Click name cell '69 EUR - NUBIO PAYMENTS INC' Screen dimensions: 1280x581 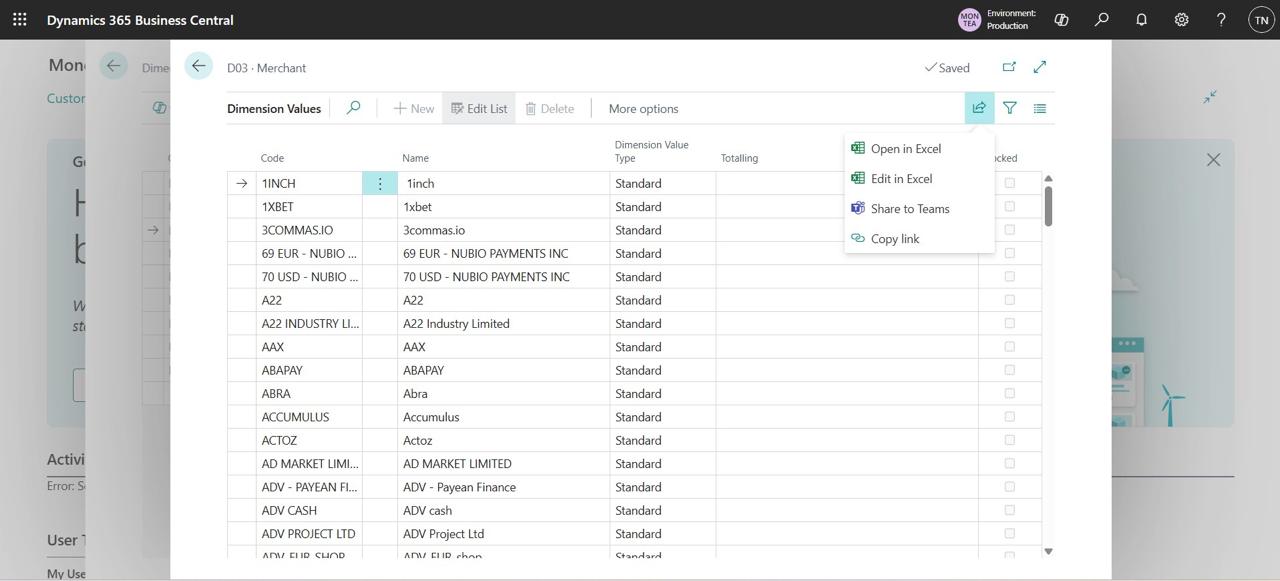(x=504, y=253)
